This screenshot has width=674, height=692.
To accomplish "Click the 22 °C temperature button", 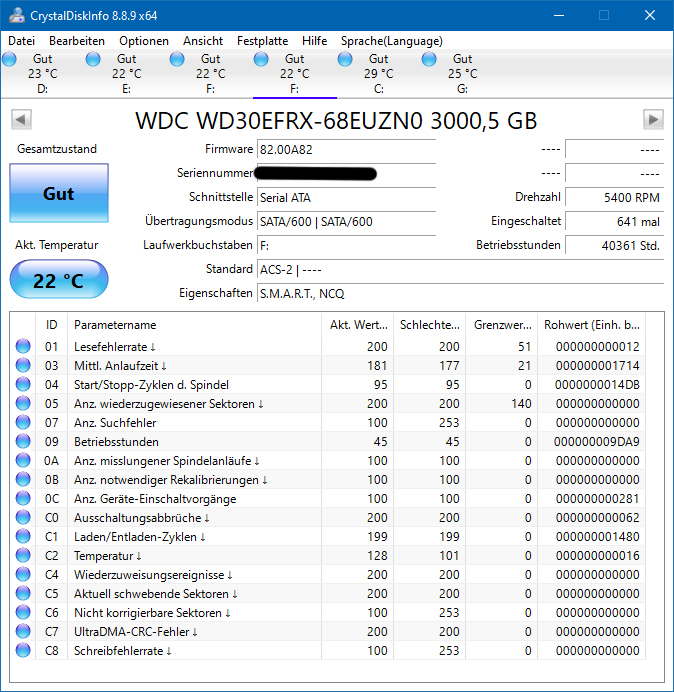I will click(59, 280).
